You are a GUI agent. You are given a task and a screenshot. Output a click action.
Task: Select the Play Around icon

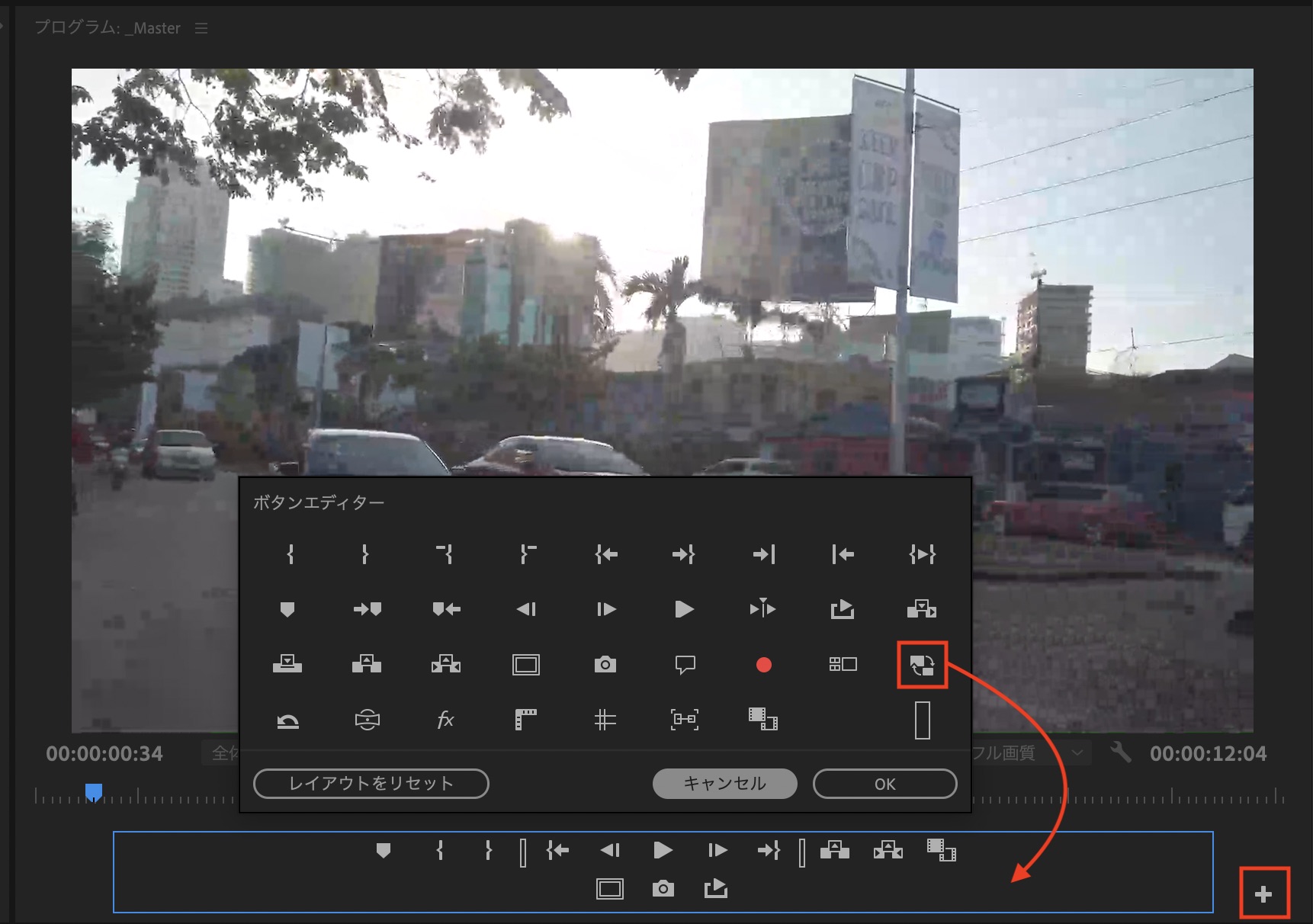pyautogui.click(x=762, y=608)
